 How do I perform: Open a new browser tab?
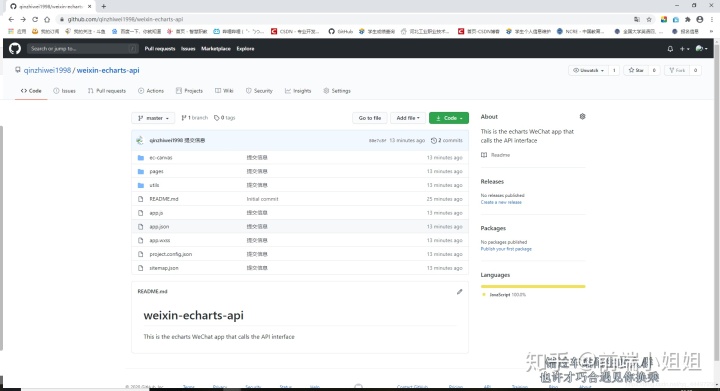(x=104, y=6)
